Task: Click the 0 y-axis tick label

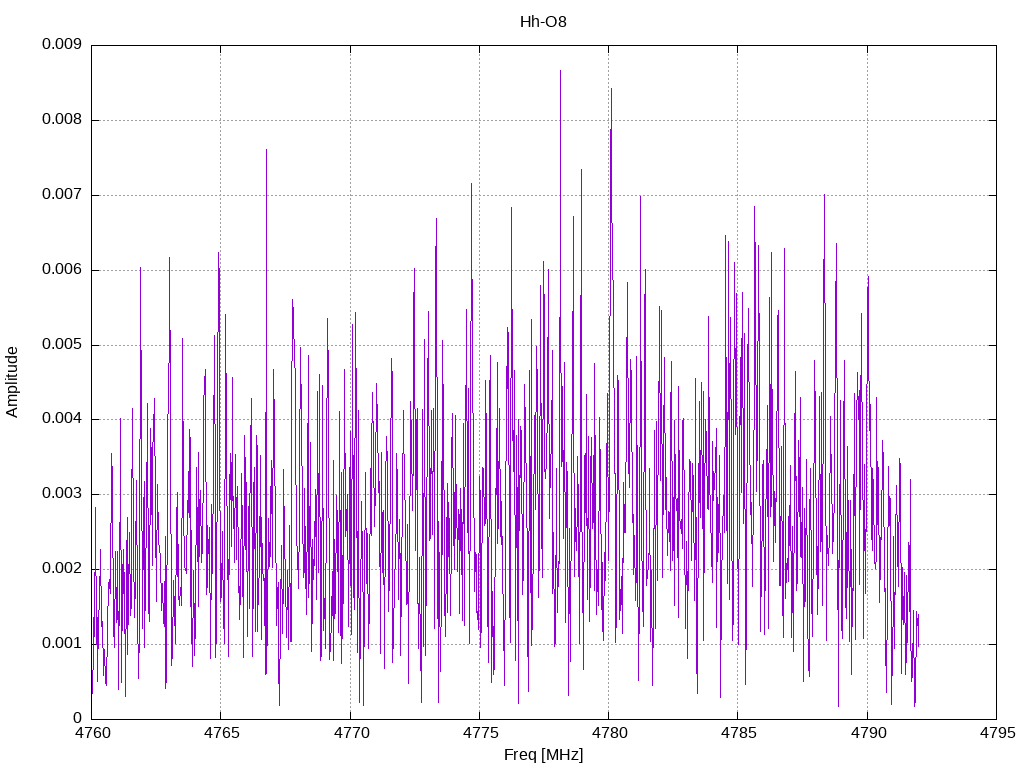Action: tap(78, 718)
